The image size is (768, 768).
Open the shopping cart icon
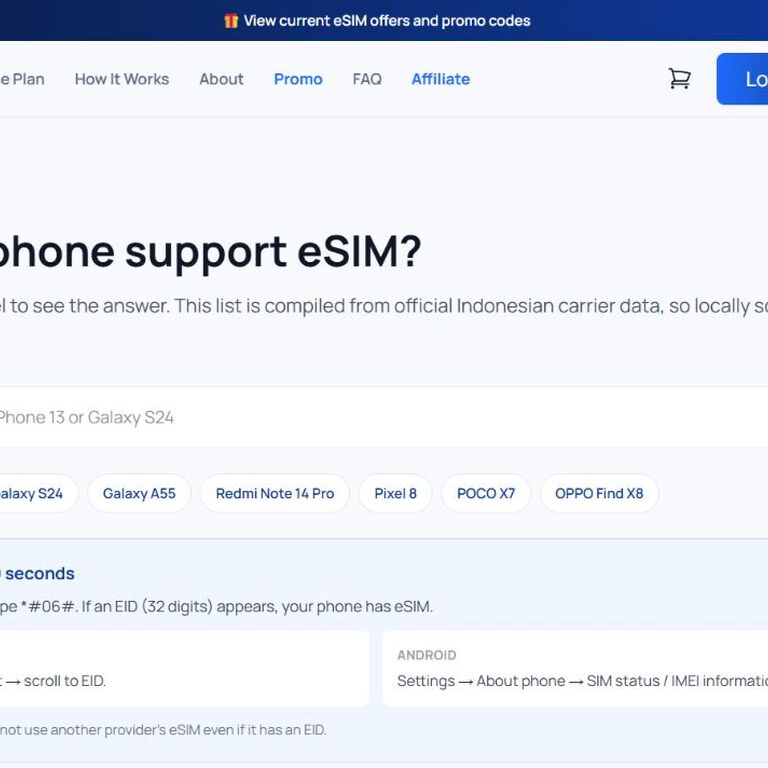[x=680, y=78]
